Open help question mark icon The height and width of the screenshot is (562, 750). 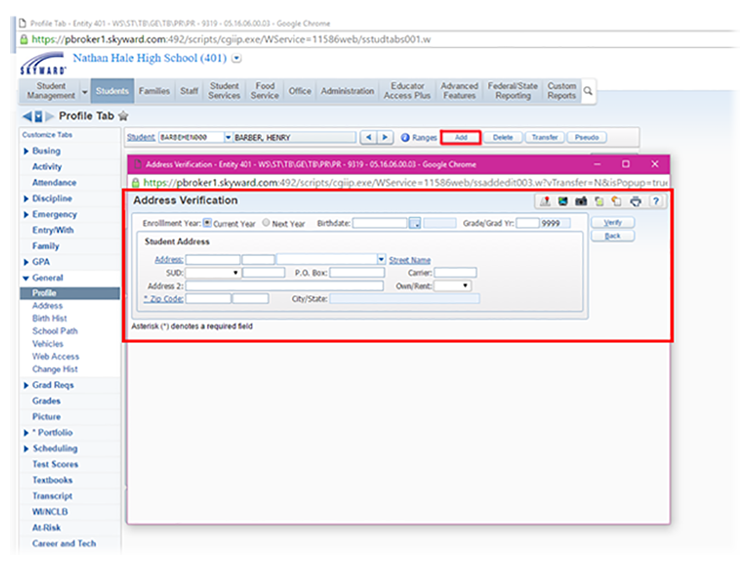pos(655,201)
